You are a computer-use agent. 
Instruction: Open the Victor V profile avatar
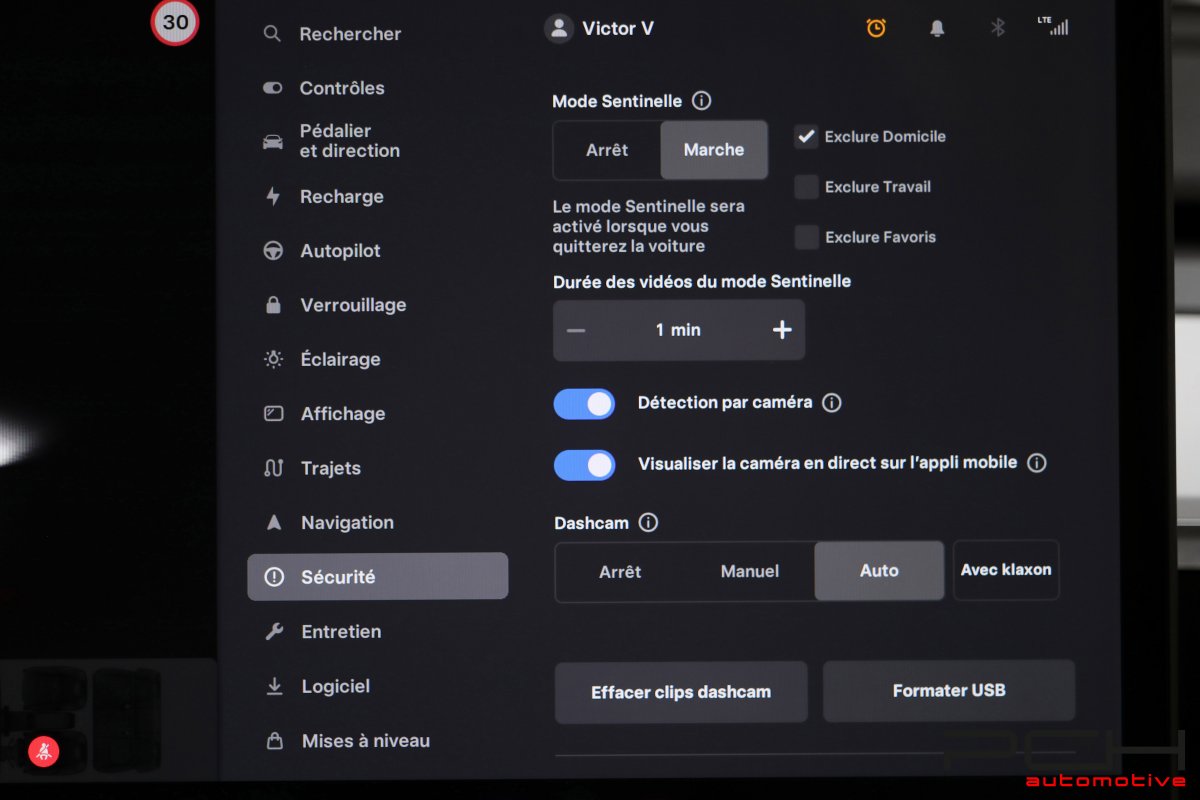[558, 28]
